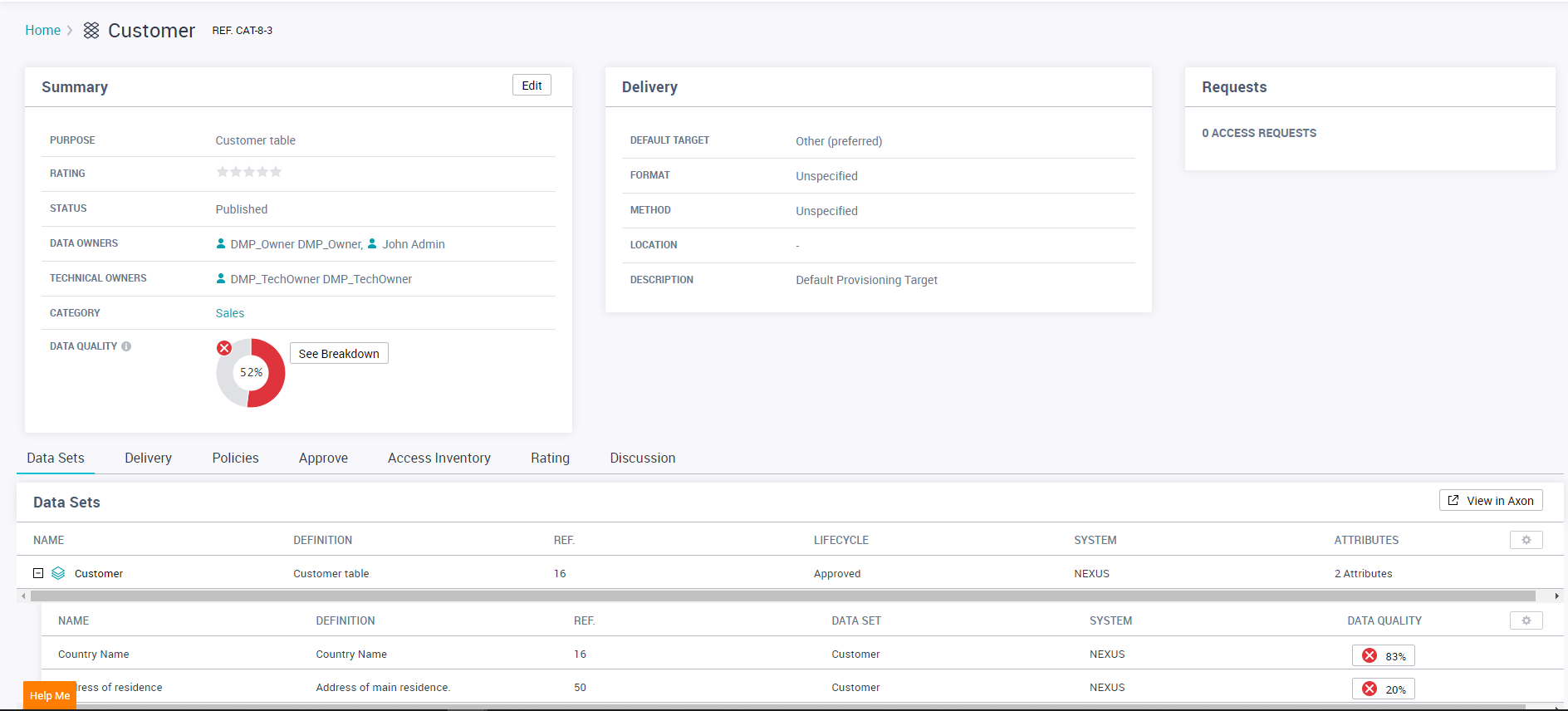This screenshot has height=711, width=1568.
Task: Open the Sales category link
Action: click(230, 313)
